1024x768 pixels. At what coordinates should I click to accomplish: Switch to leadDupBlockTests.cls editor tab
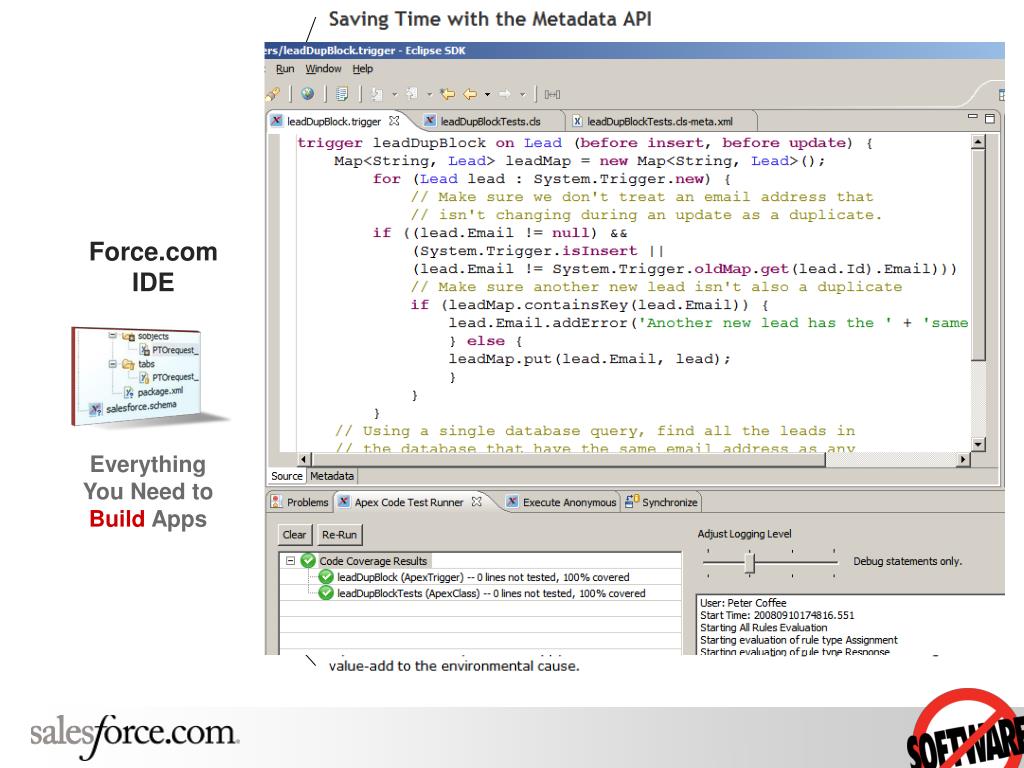click(x=490, y=121)
